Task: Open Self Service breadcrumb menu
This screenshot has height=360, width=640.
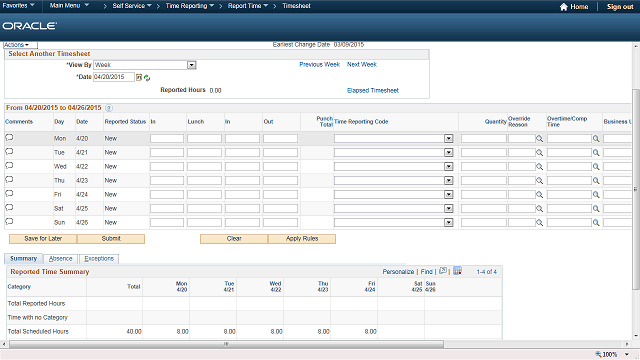Action: coord(132,6)
